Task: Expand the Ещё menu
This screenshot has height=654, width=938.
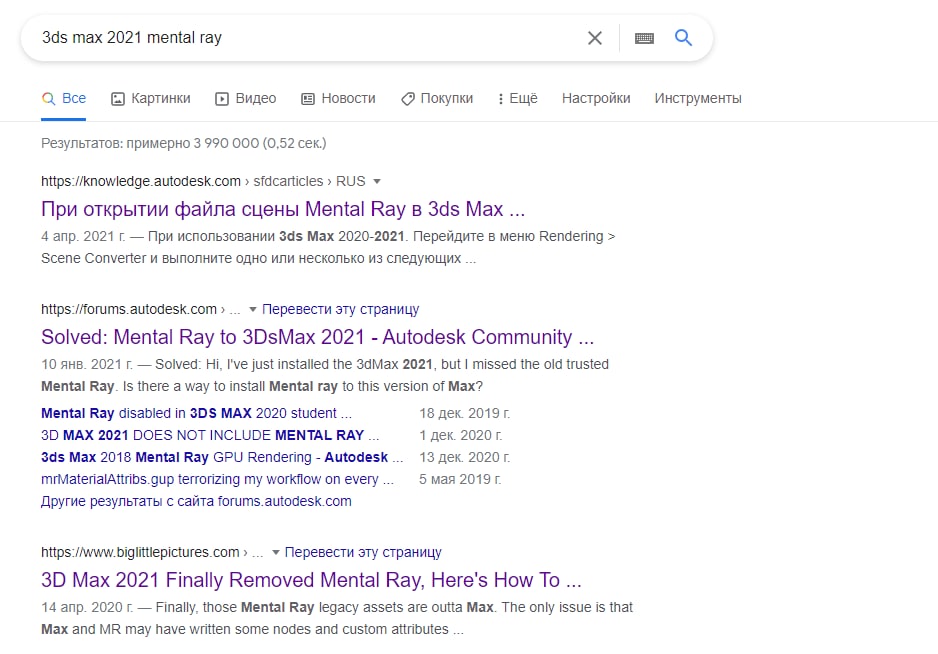Action: (518, 98)
